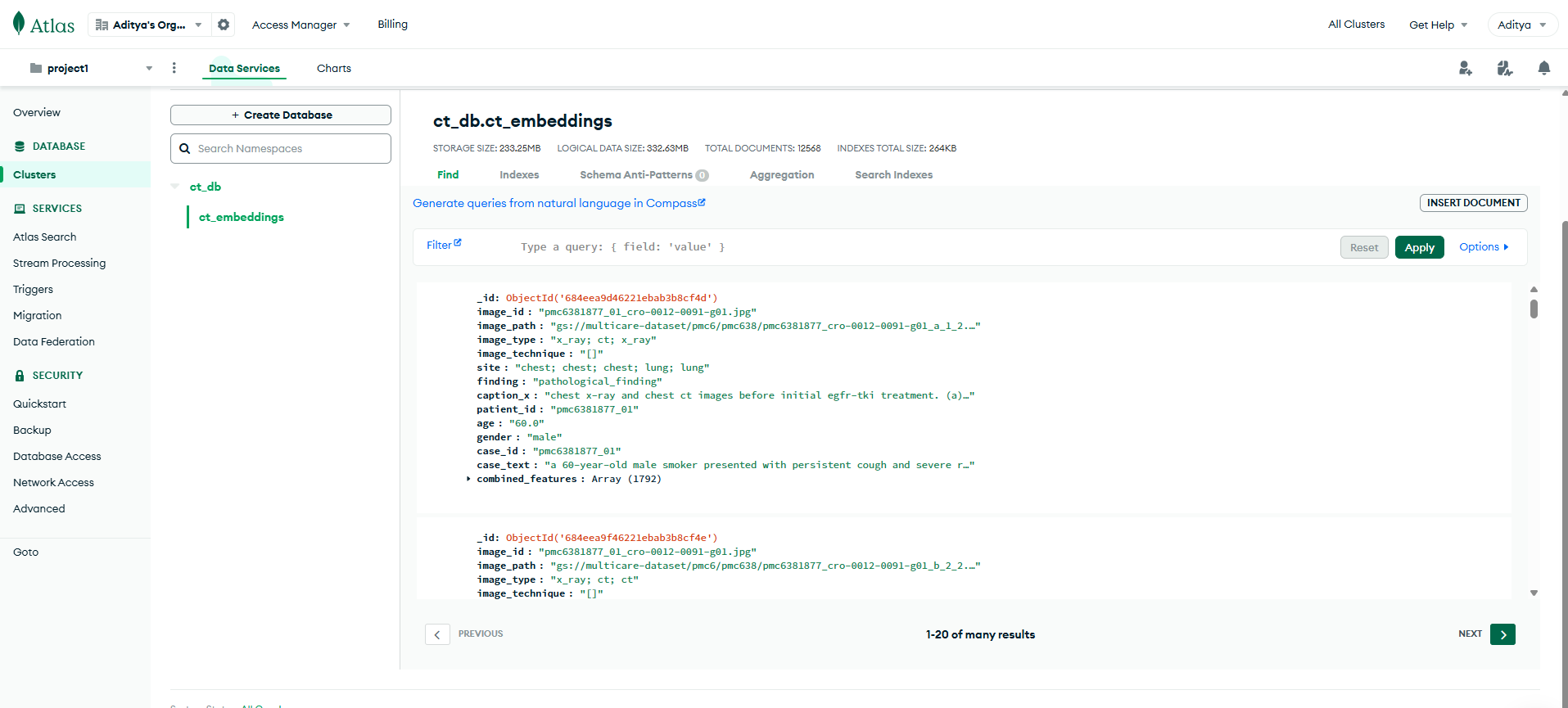Screen dimensions: 1568x708
Task: Open the project1 project selector dropdown
Action: 91,68
